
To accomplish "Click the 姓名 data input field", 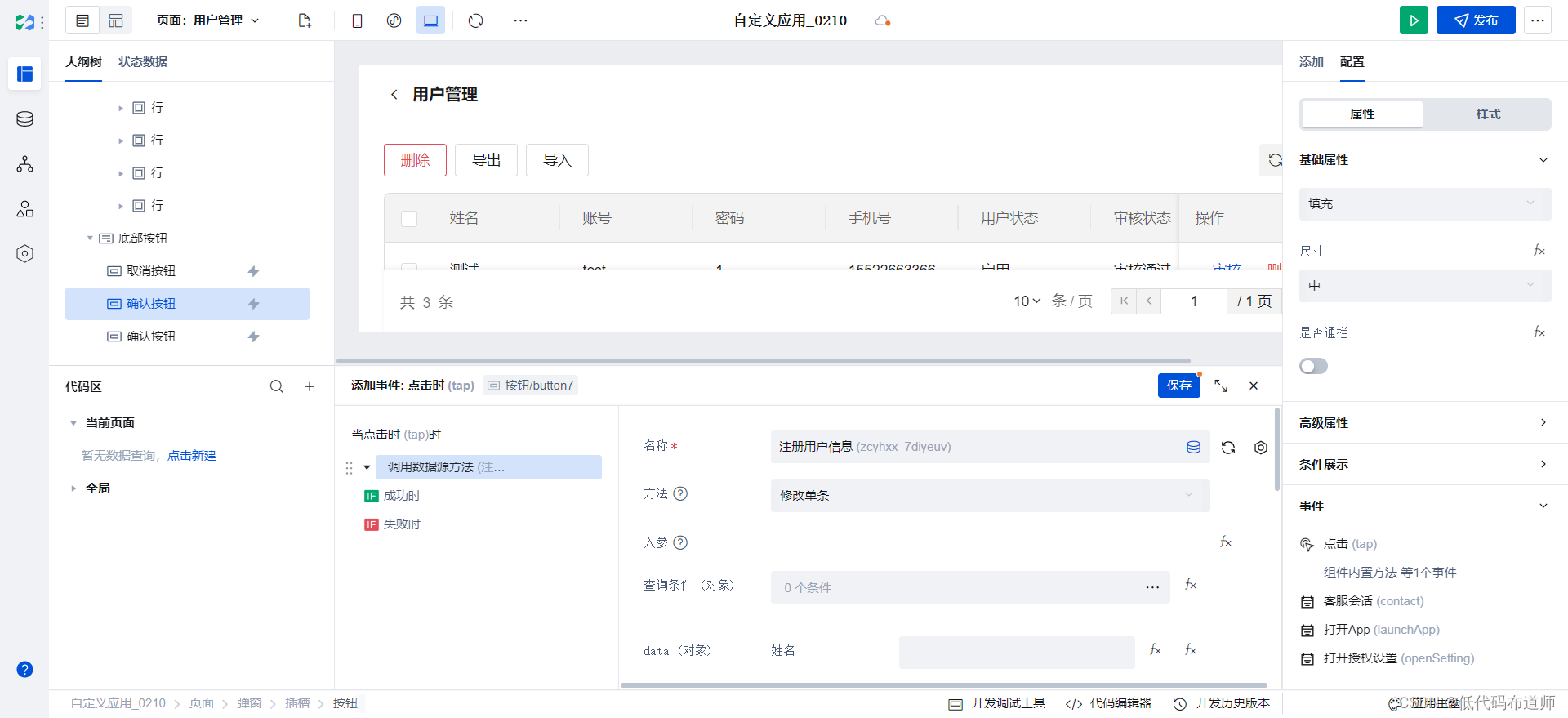I will 1017,653.
